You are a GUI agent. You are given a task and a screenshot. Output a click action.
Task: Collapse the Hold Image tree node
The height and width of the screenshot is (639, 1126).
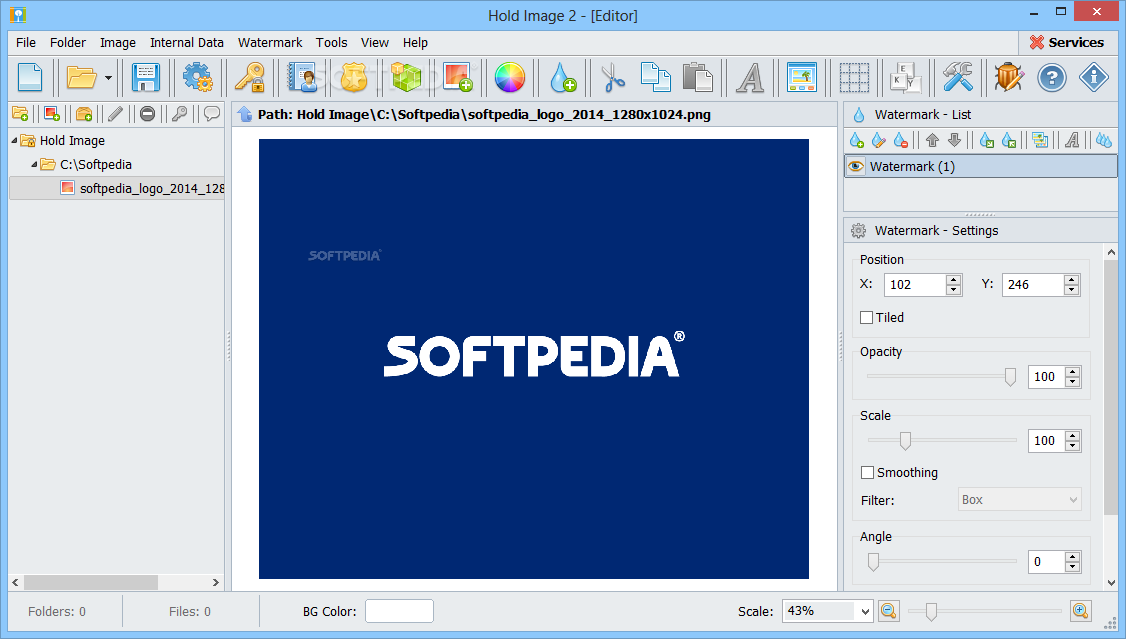click(x=14, y=141)
